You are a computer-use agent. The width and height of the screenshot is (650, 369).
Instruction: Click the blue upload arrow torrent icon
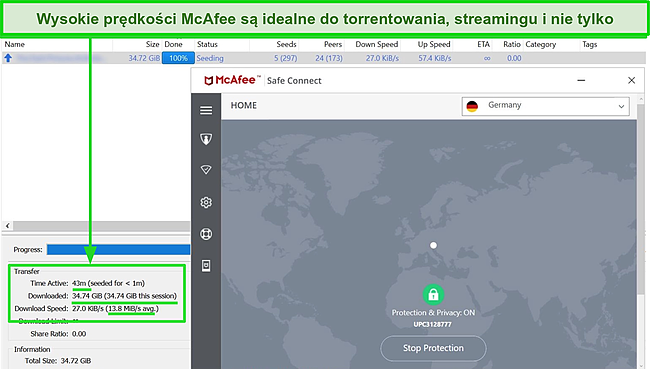pos(8,58)
